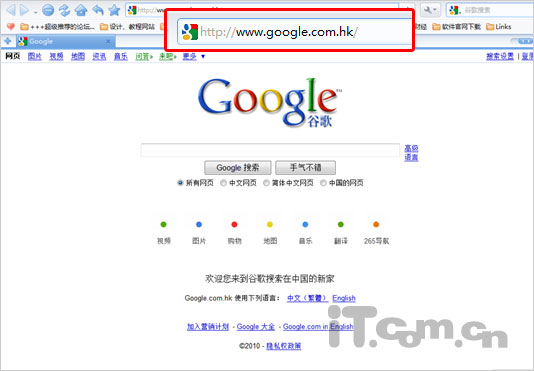Click the tab scroll arrows button
This screenshot has height=371, width=534.
[525, 42]
